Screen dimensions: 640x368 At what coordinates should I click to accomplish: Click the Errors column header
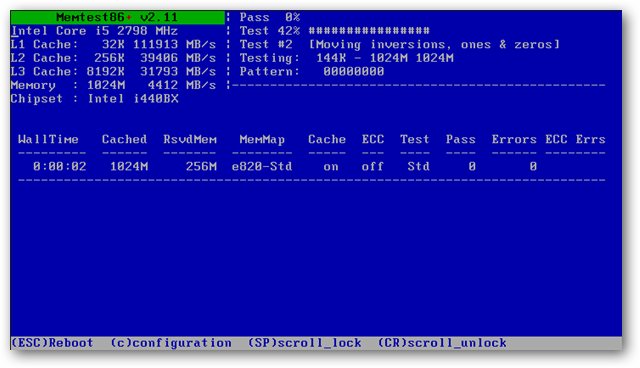514,140
